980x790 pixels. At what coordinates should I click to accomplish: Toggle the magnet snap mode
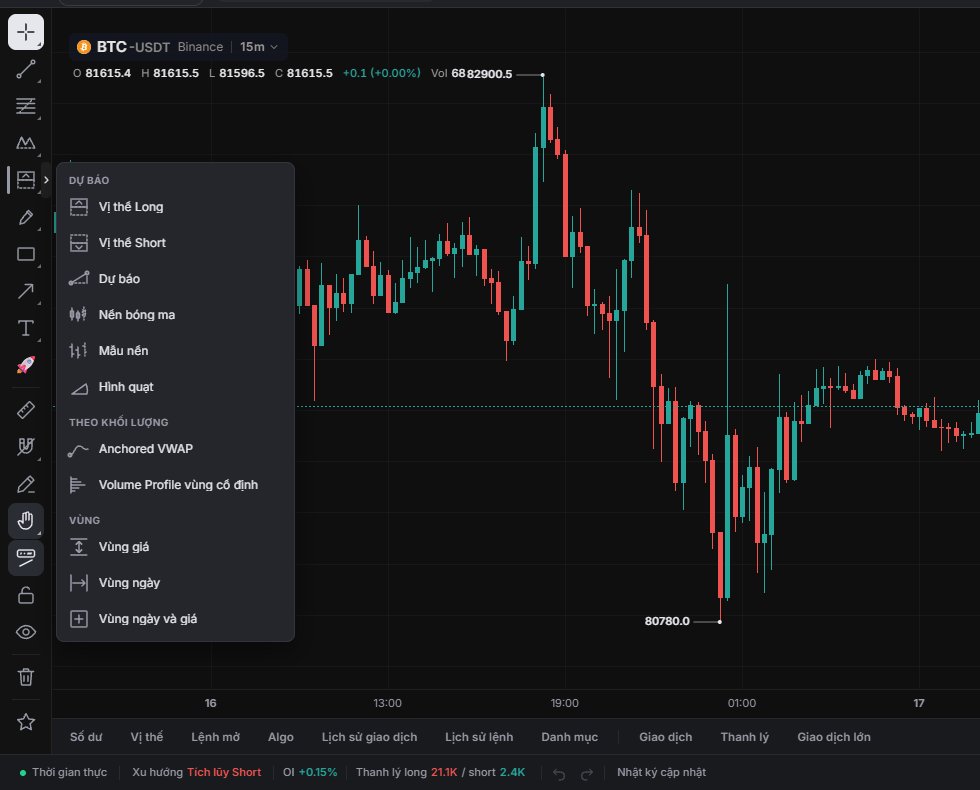26,446
